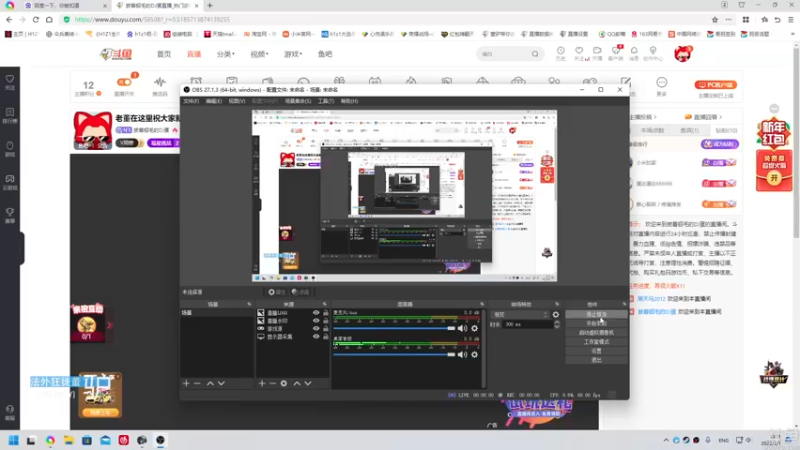The width and height of the screenshot is (800, 450).
Task: Click the 退出 exit button in OBS controls
Action: pyautogui.click(x=596, y=360)
